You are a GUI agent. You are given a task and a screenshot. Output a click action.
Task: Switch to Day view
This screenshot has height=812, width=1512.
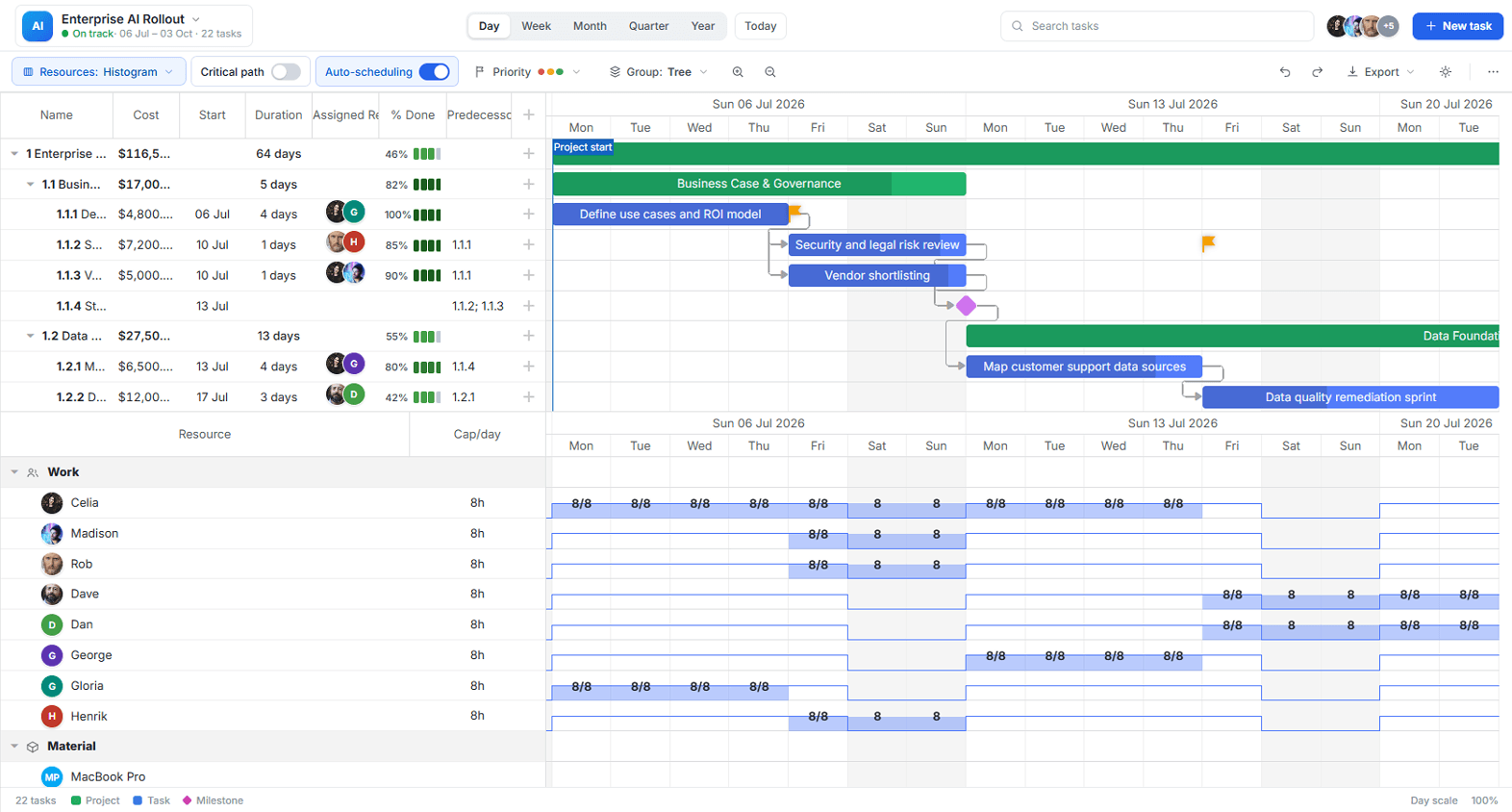pos(490,26)
